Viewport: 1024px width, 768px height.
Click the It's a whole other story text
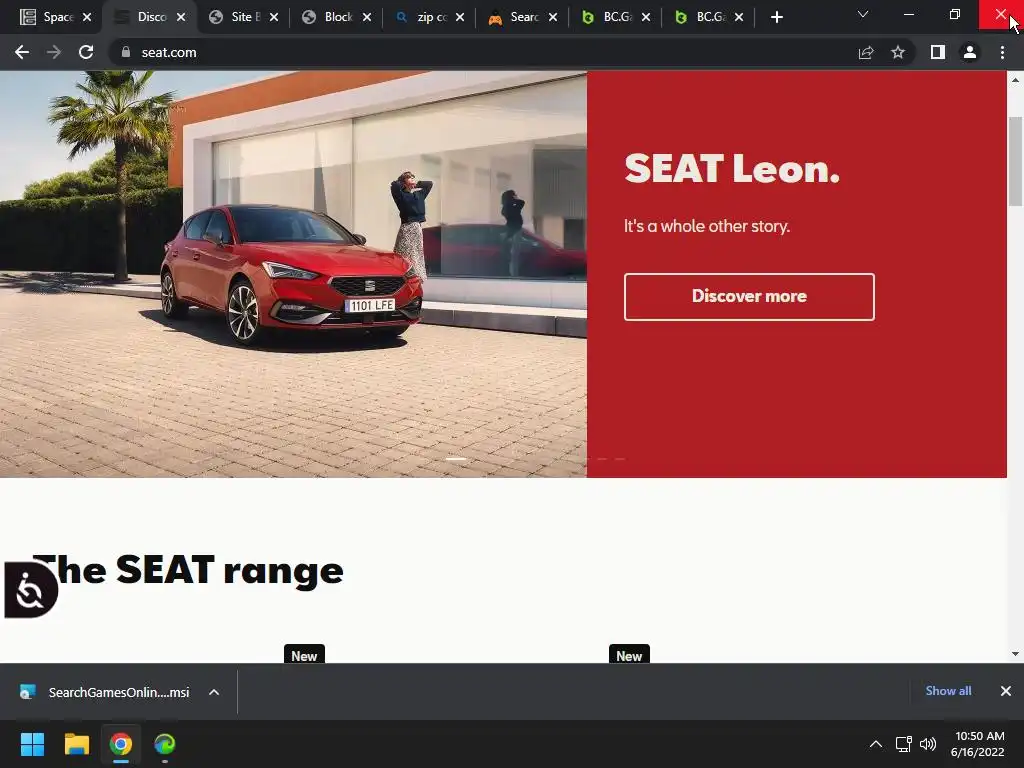click(707, 227)
